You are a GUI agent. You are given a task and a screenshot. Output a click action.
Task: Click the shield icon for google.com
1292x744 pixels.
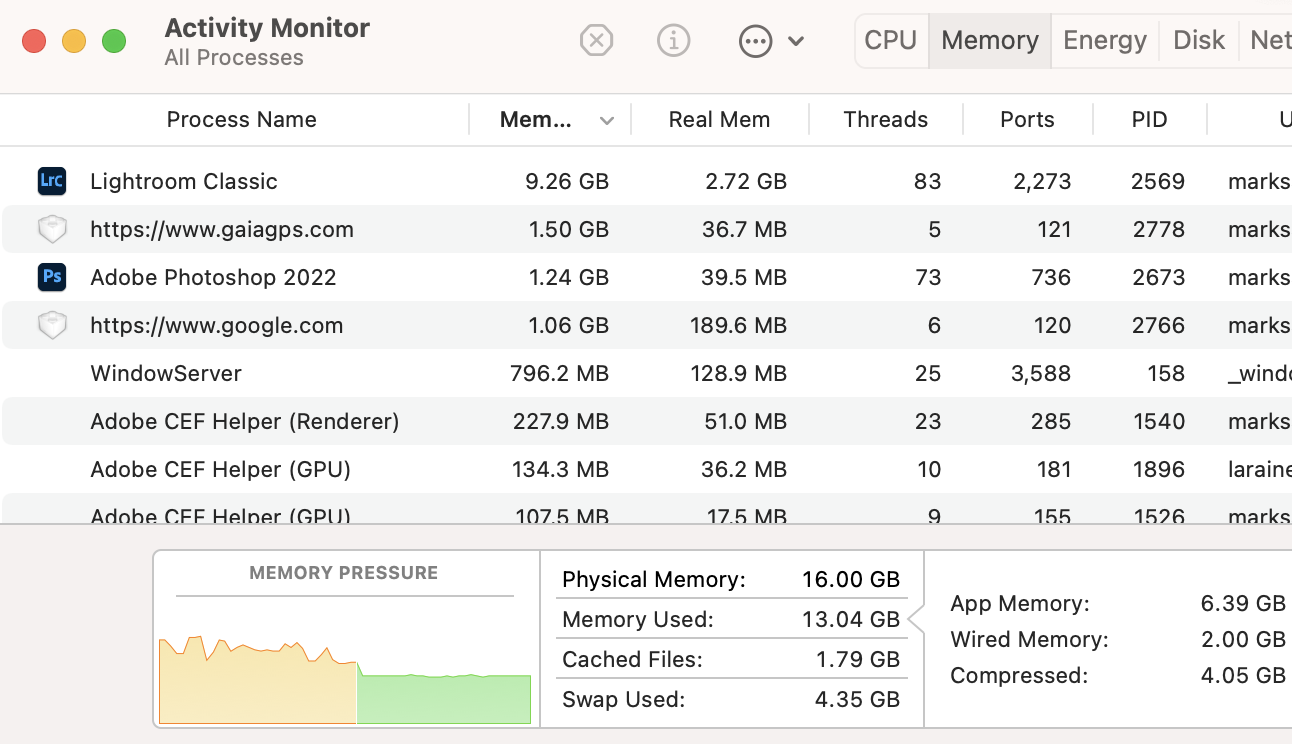[x=52, y=325]
